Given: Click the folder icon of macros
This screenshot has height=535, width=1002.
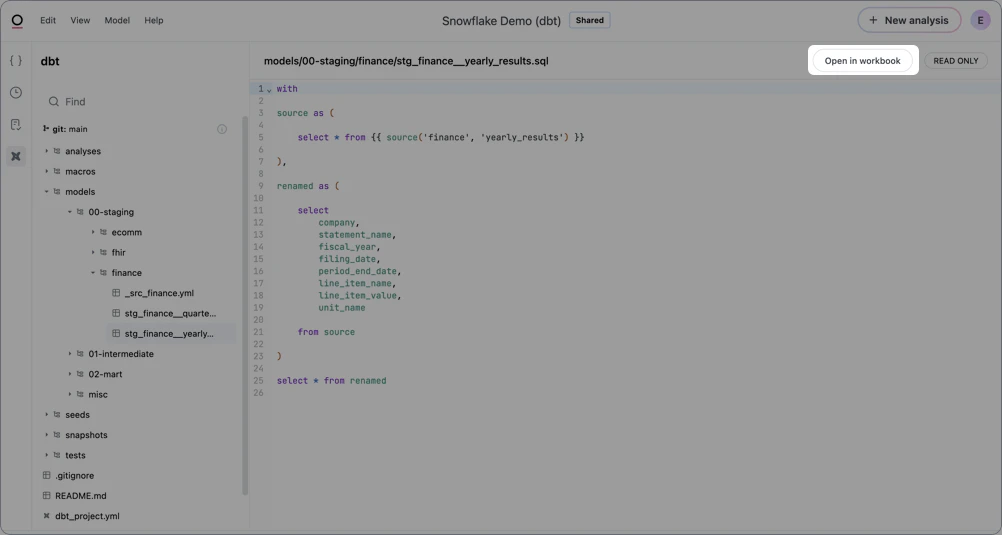Looking at the screenshot, I should click(x=57, y=171).
